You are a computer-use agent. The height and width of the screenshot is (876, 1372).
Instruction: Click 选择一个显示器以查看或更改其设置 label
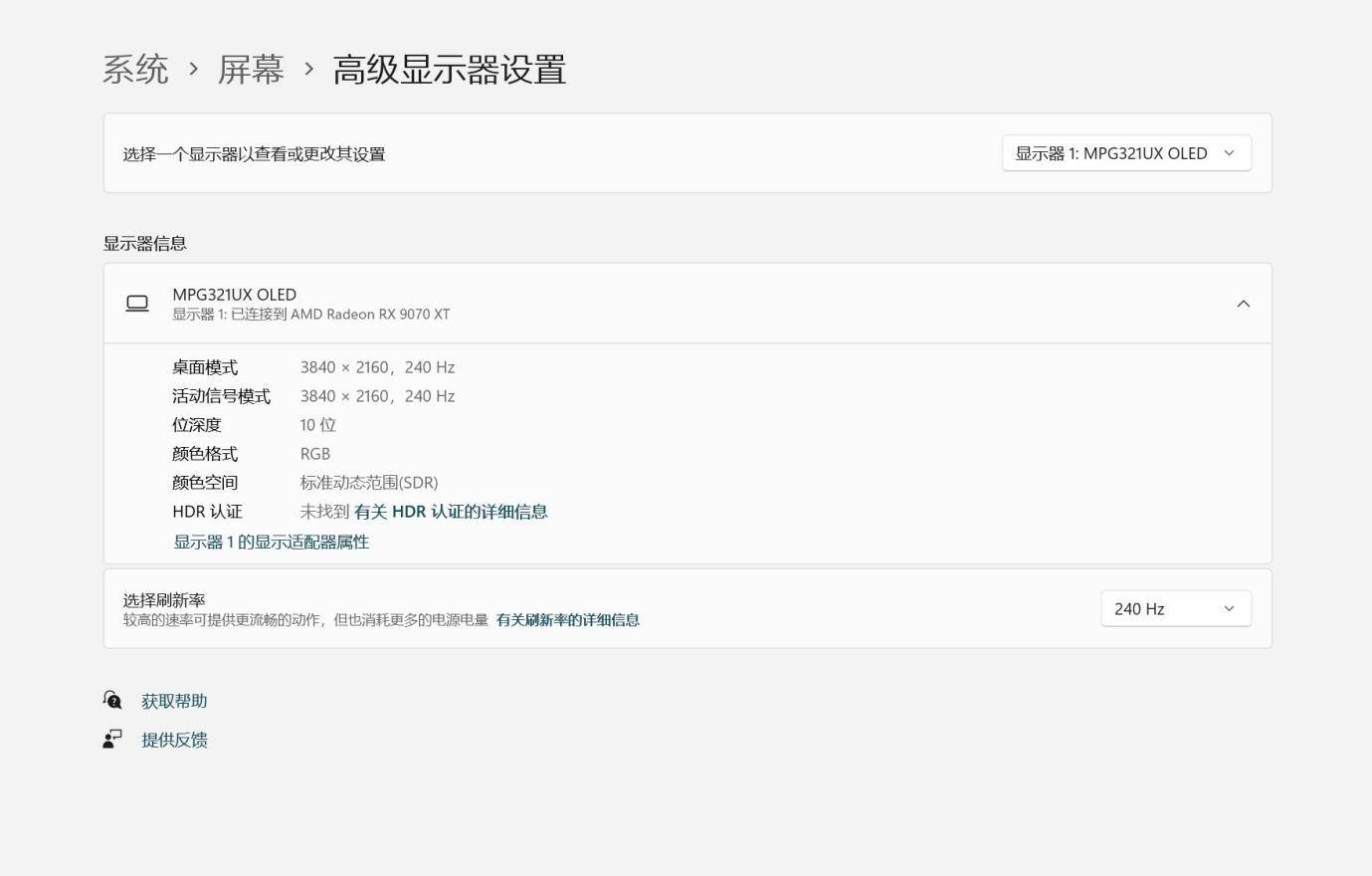pyautogui.click(x=254, y=154)
